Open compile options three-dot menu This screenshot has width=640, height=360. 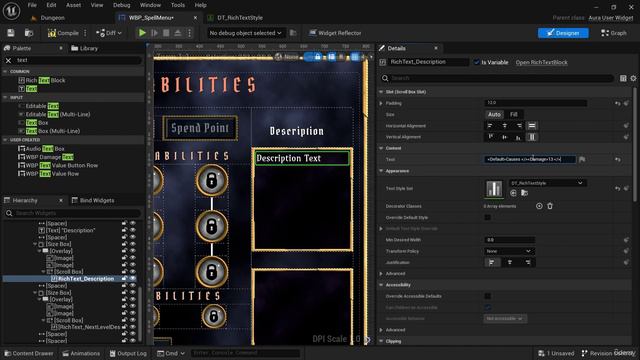click(x=85, y=33)
